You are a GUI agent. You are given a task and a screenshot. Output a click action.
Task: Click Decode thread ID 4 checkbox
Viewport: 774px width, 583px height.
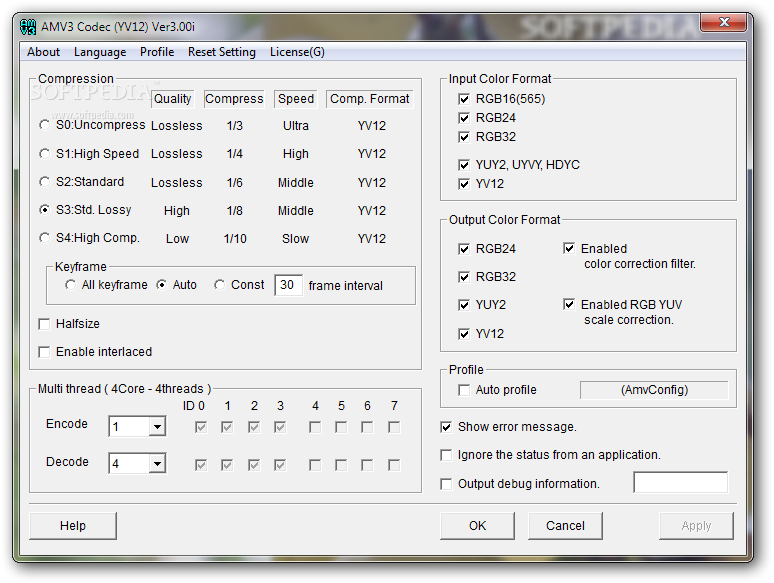click(x=315, y=465)
